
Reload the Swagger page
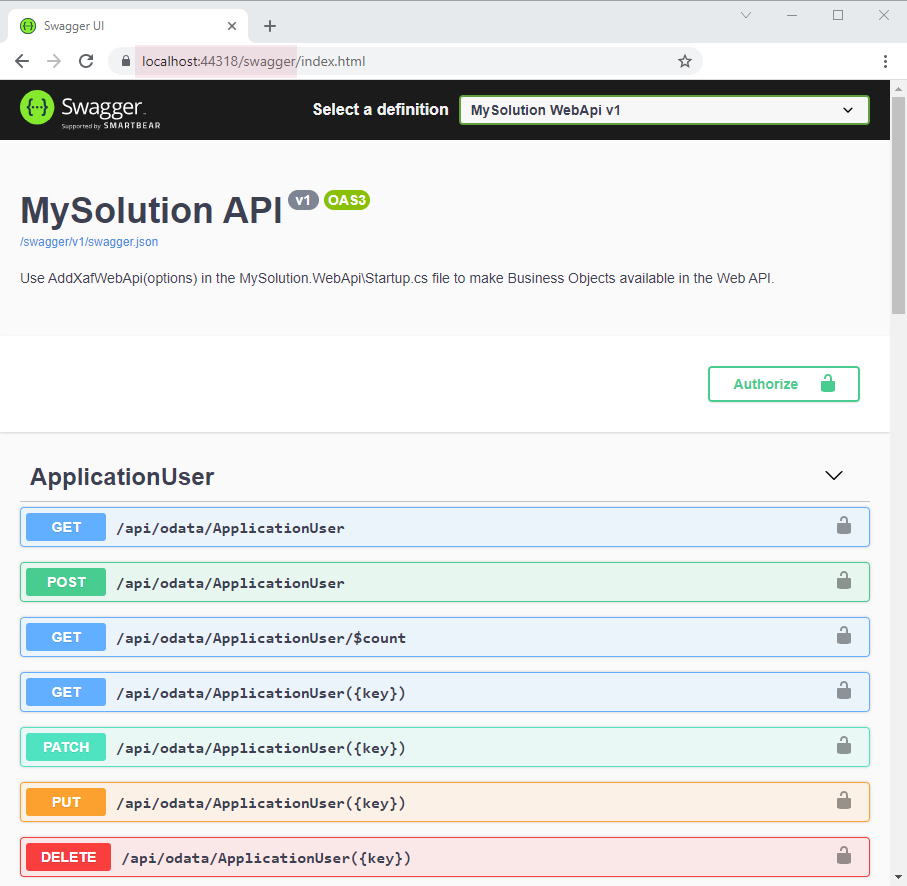(x=86, y=61)
